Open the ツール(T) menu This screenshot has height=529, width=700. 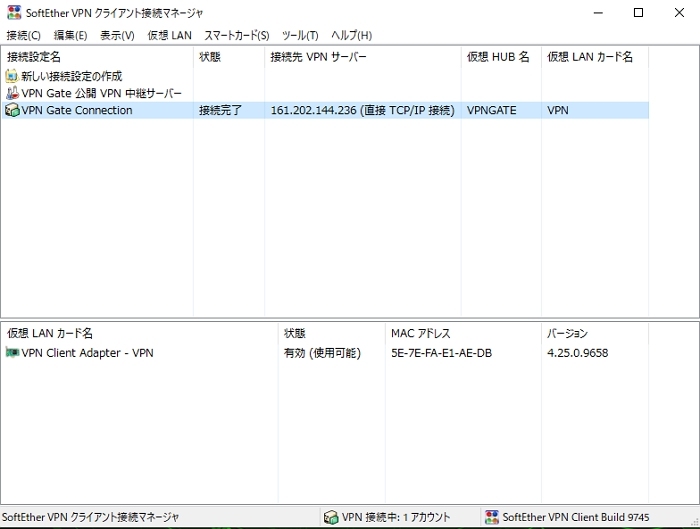300,35
